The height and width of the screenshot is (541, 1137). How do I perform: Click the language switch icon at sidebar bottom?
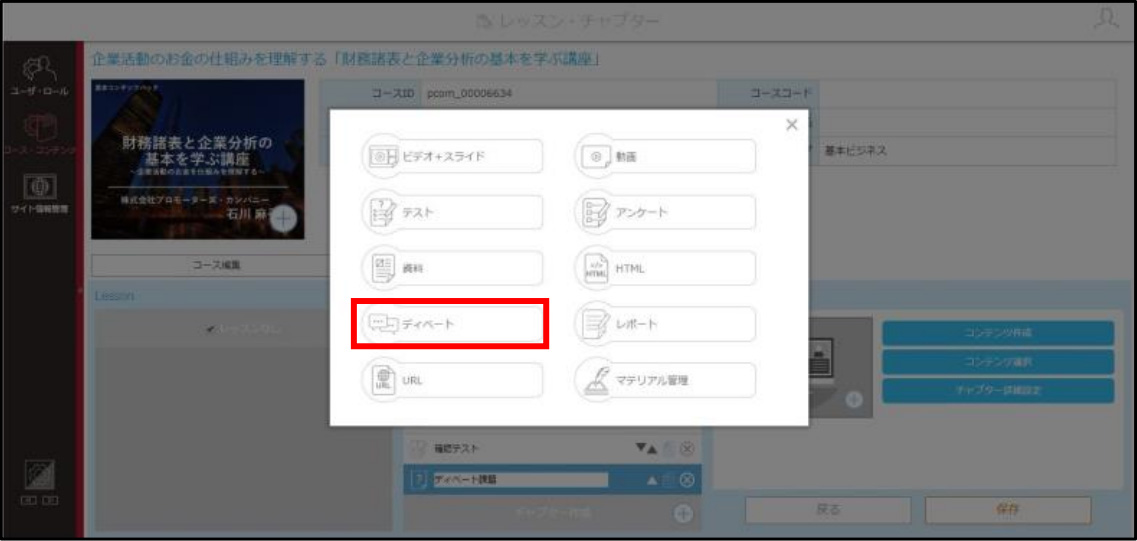[40, 483]
